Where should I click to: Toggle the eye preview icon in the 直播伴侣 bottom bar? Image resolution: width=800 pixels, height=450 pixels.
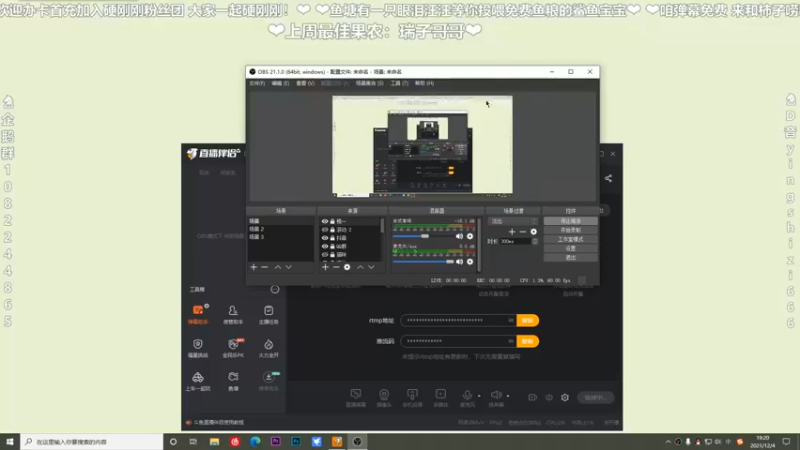[x=549, y=397]
